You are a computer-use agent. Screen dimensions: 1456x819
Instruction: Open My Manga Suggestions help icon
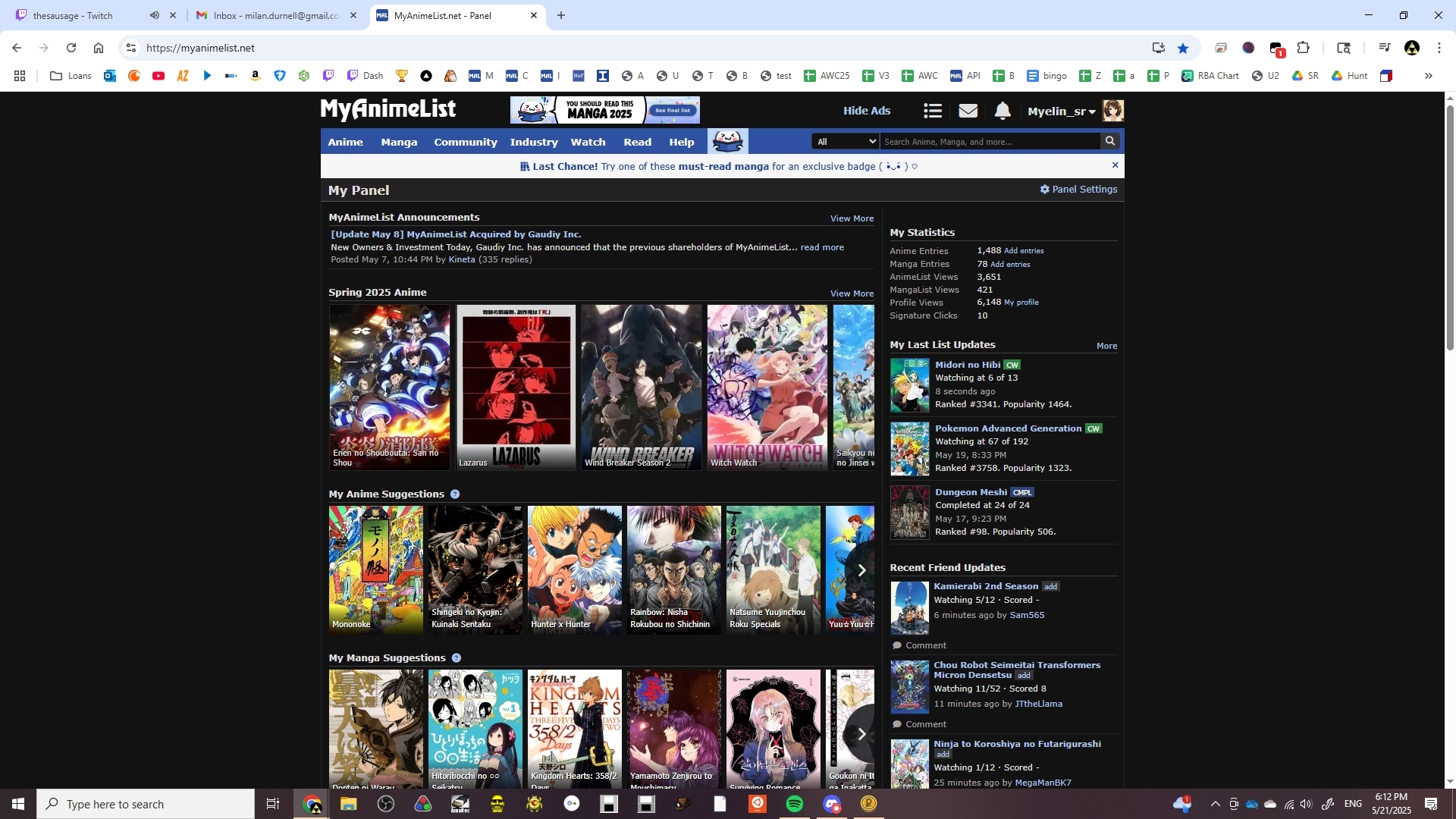(456, 658)
